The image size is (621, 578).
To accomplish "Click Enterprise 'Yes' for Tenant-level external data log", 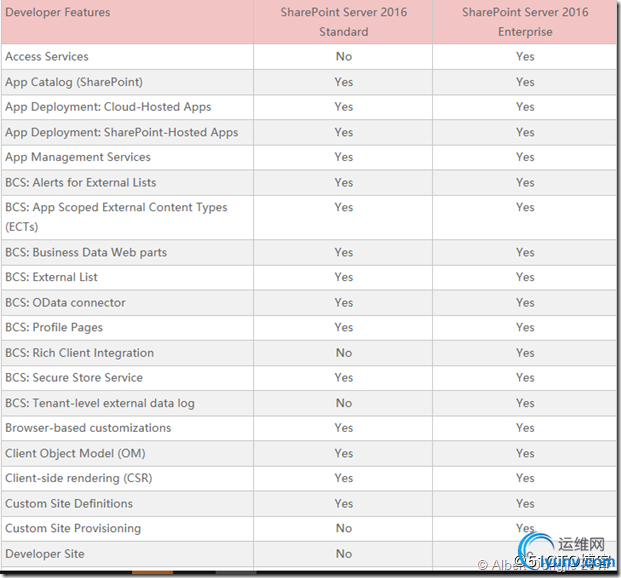I will click(x=525, y=403).
